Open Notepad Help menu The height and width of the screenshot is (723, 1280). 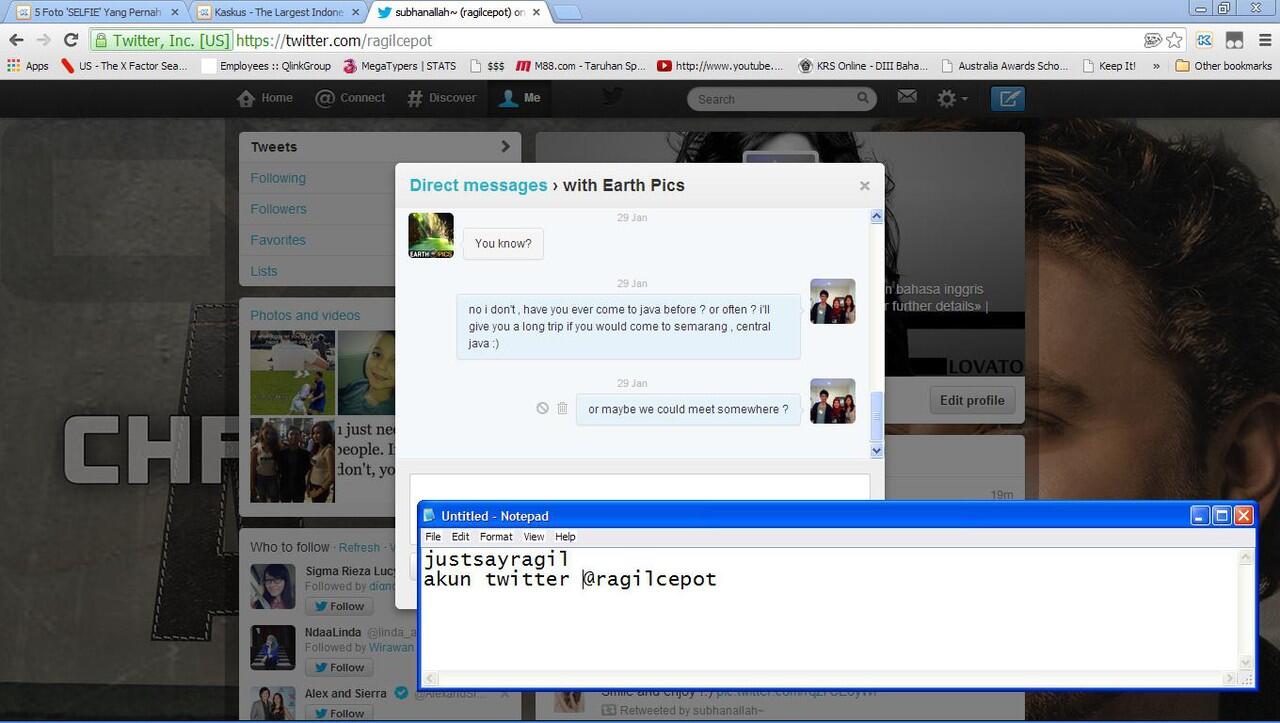(x=565, y=537)
